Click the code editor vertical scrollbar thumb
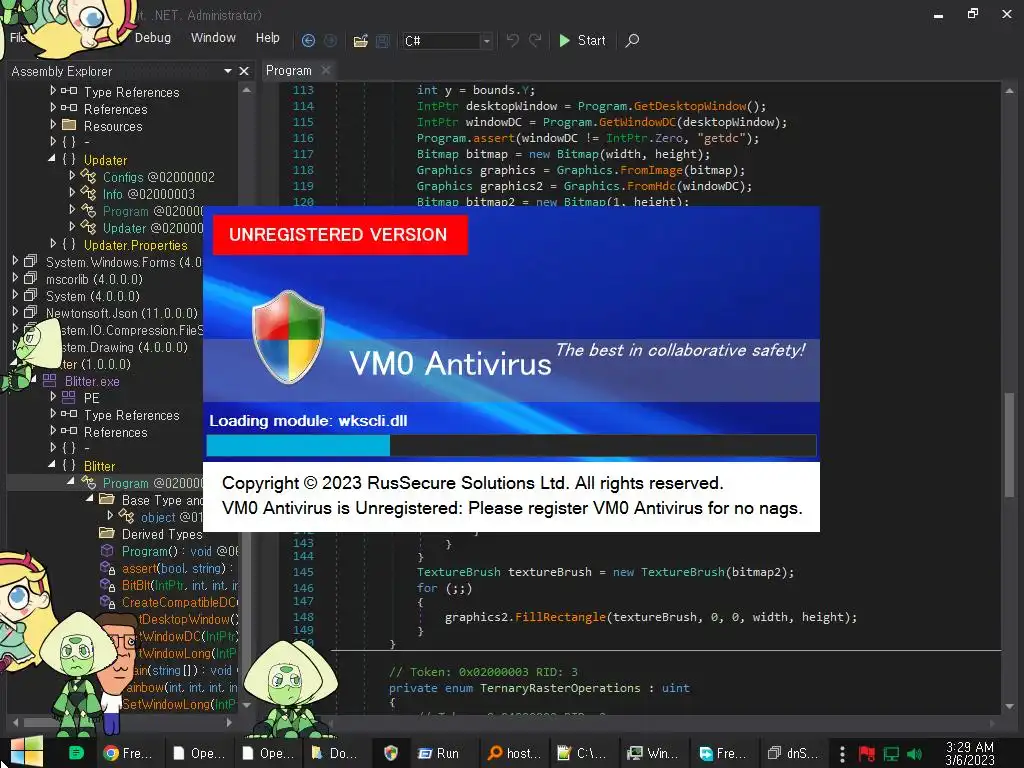1024x768 pixels. pos(1009,445)
